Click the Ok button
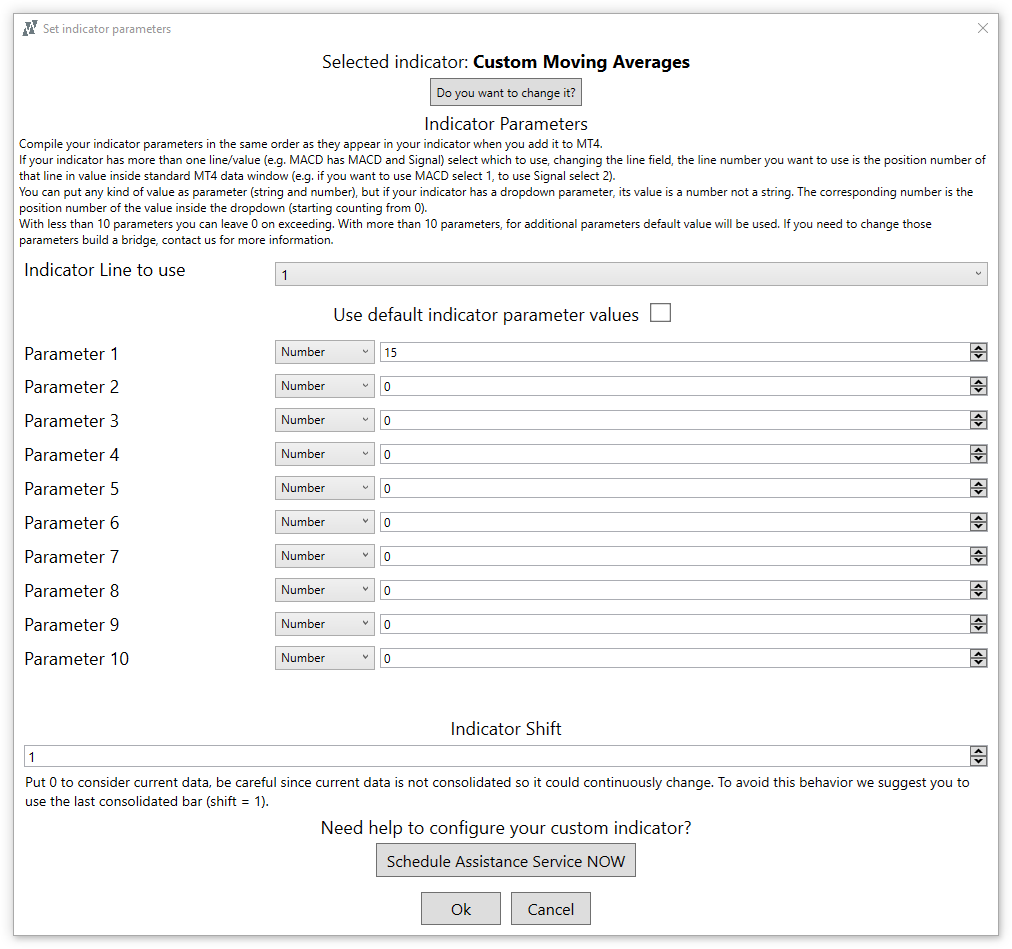This screenshot has height=949, width=1012. pyautogui.click(x=460, y=908)
